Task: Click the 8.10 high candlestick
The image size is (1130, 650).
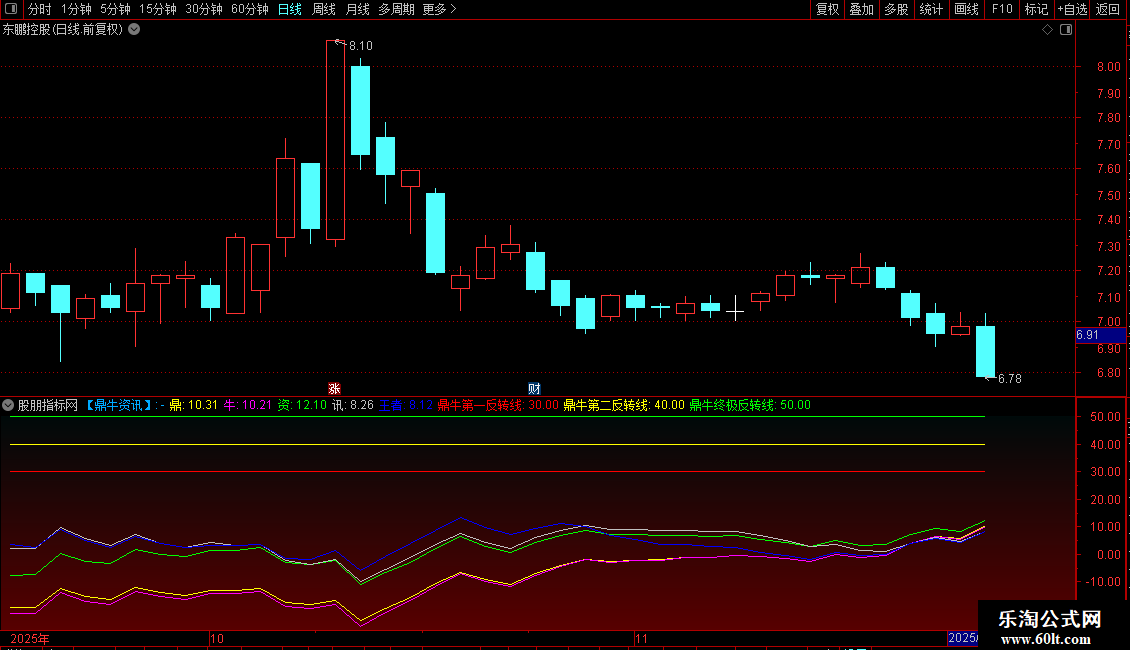Action: 335,140
